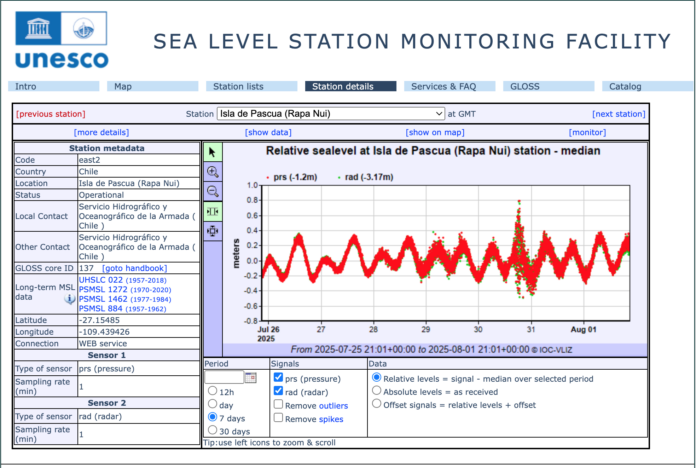Switch to the Map tab

pos(122,87)
